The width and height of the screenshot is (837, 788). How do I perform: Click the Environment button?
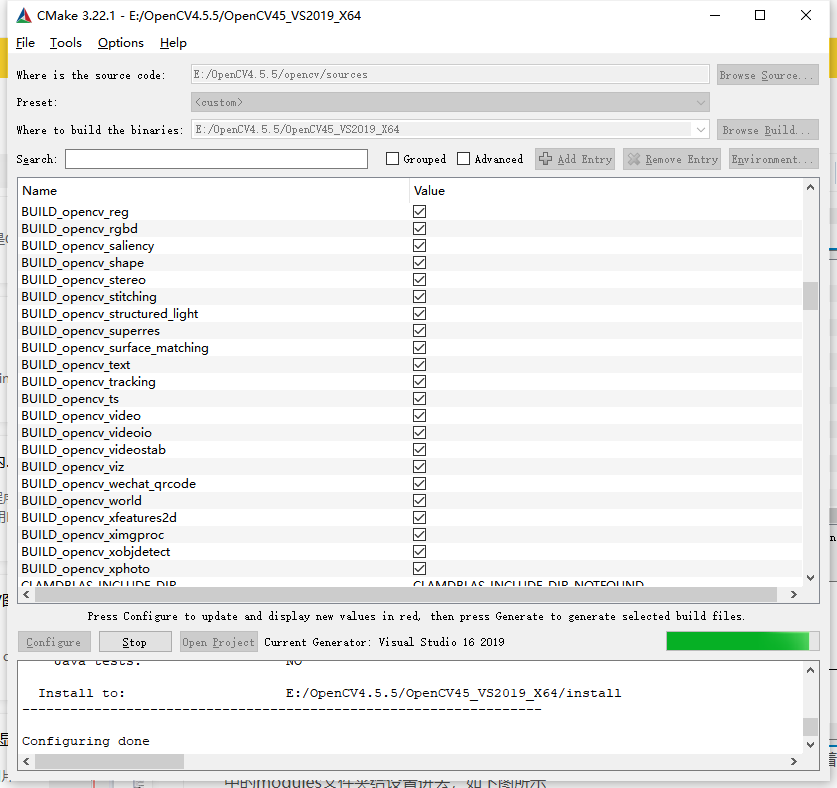pos(773,159)
